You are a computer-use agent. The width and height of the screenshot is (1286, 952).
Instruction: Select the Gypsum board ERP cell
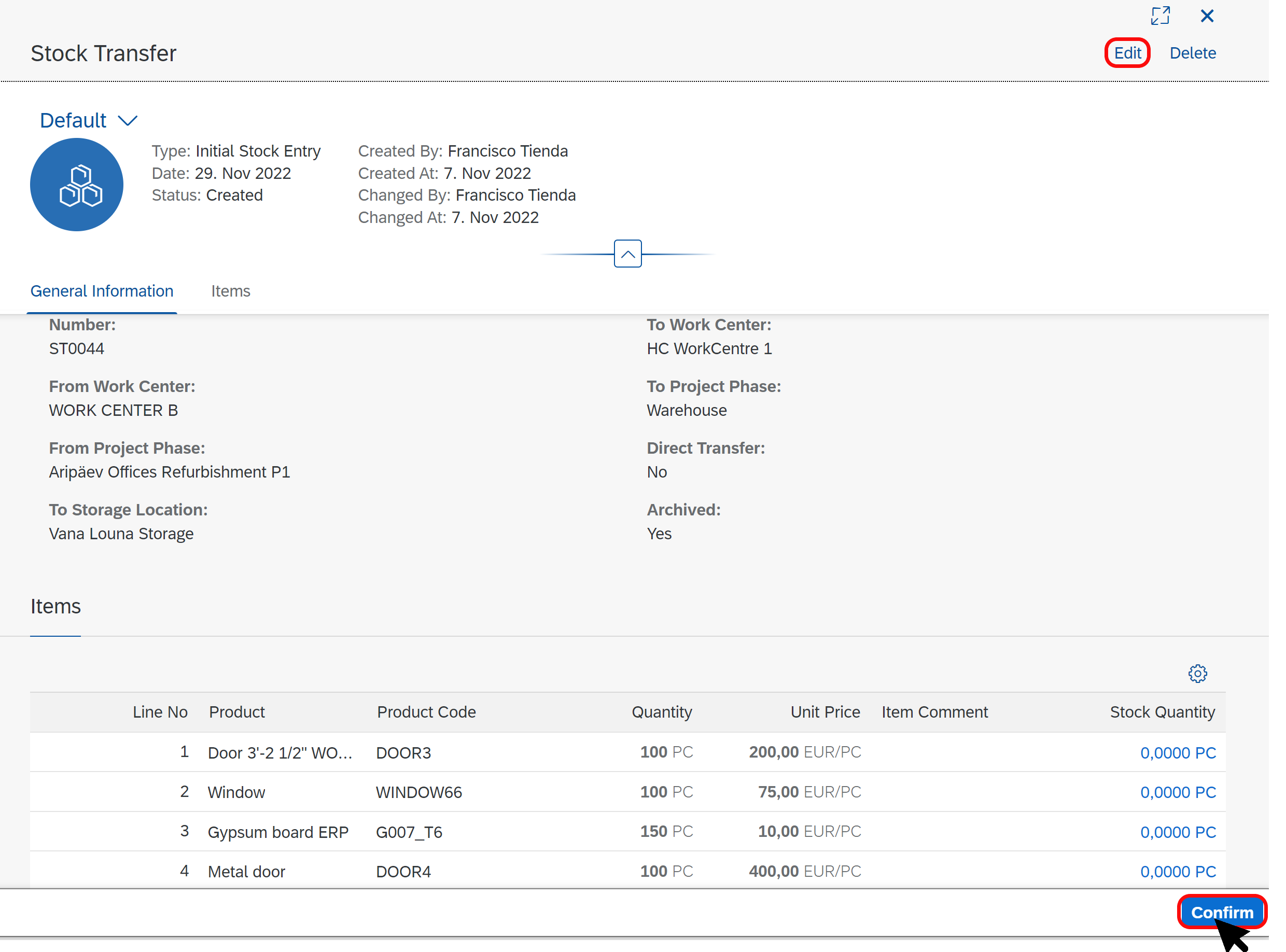point(278,833)
